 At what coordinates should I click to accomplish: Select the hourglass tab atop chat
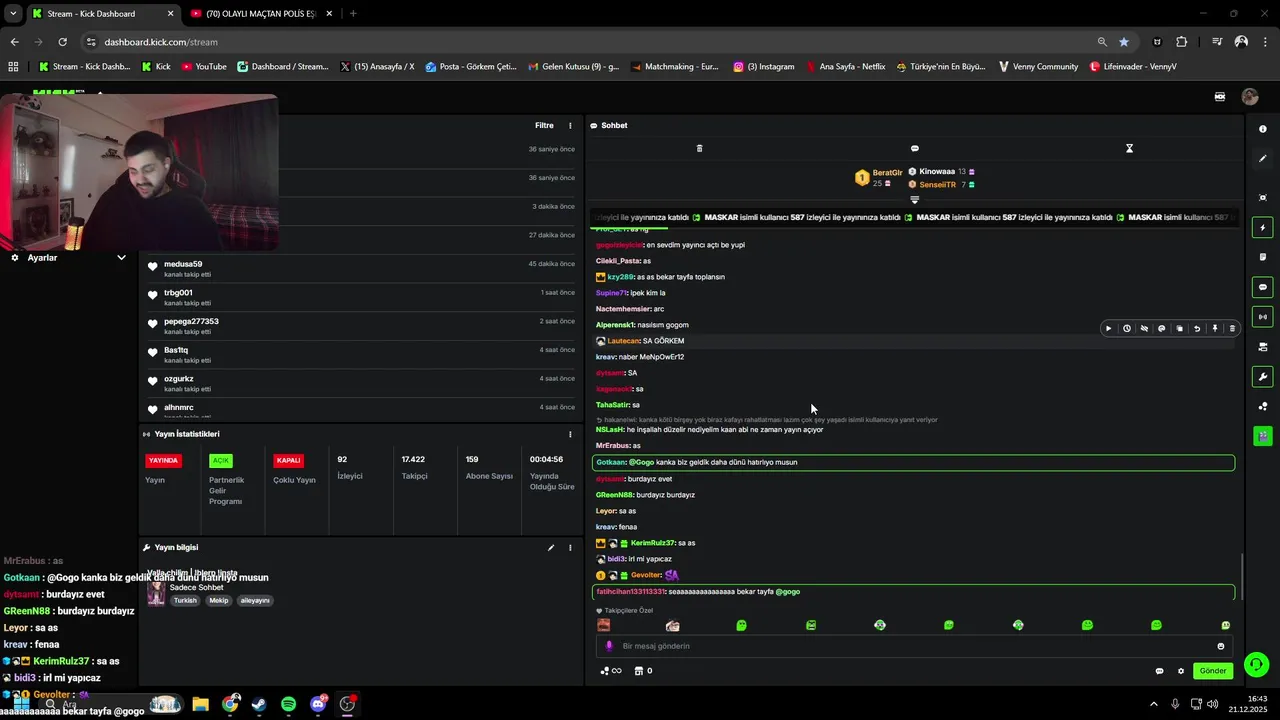(1129, 148)
